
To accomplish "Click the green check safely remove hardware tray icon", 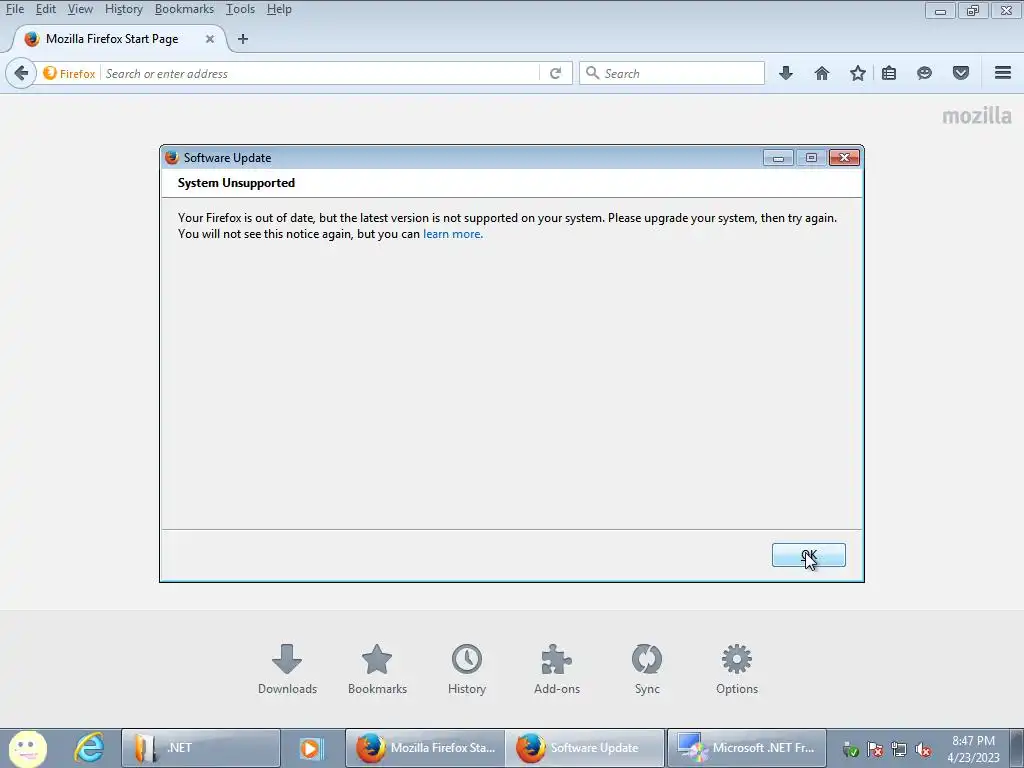I will click(x=850, y=750).
